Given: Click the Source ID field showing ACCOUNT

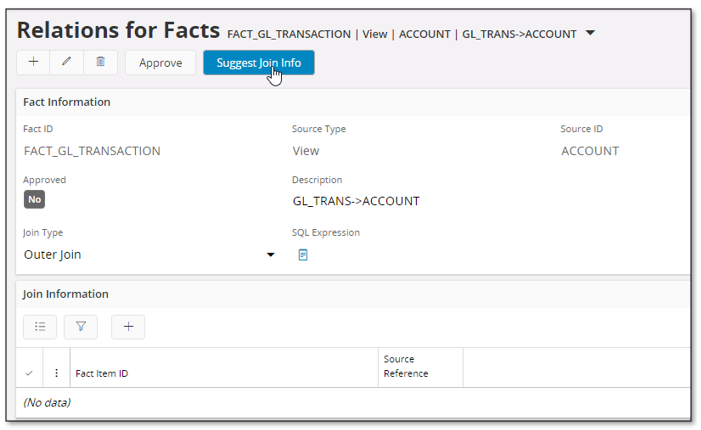Looking at the screenshot, I should [x=590, y=151].
